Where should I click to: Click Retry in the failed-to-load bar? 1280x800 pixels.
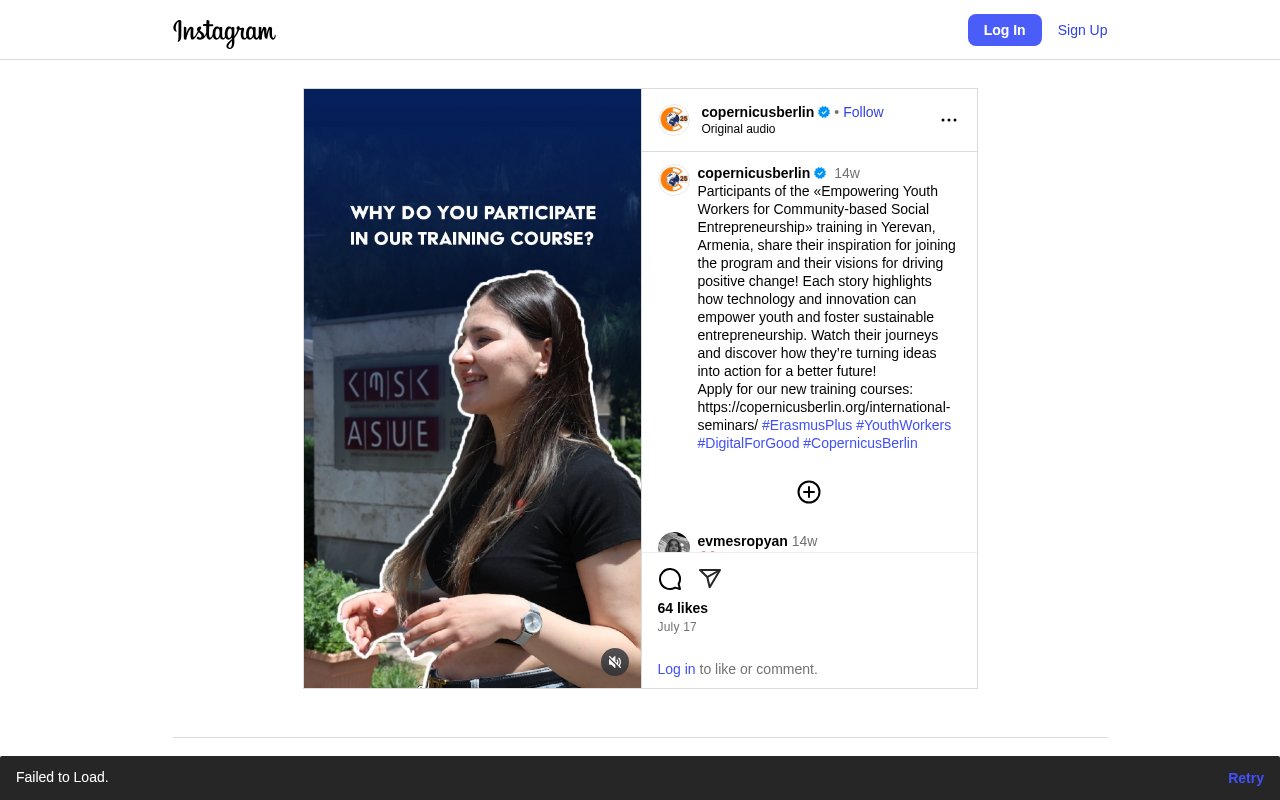coord(1245,778)
